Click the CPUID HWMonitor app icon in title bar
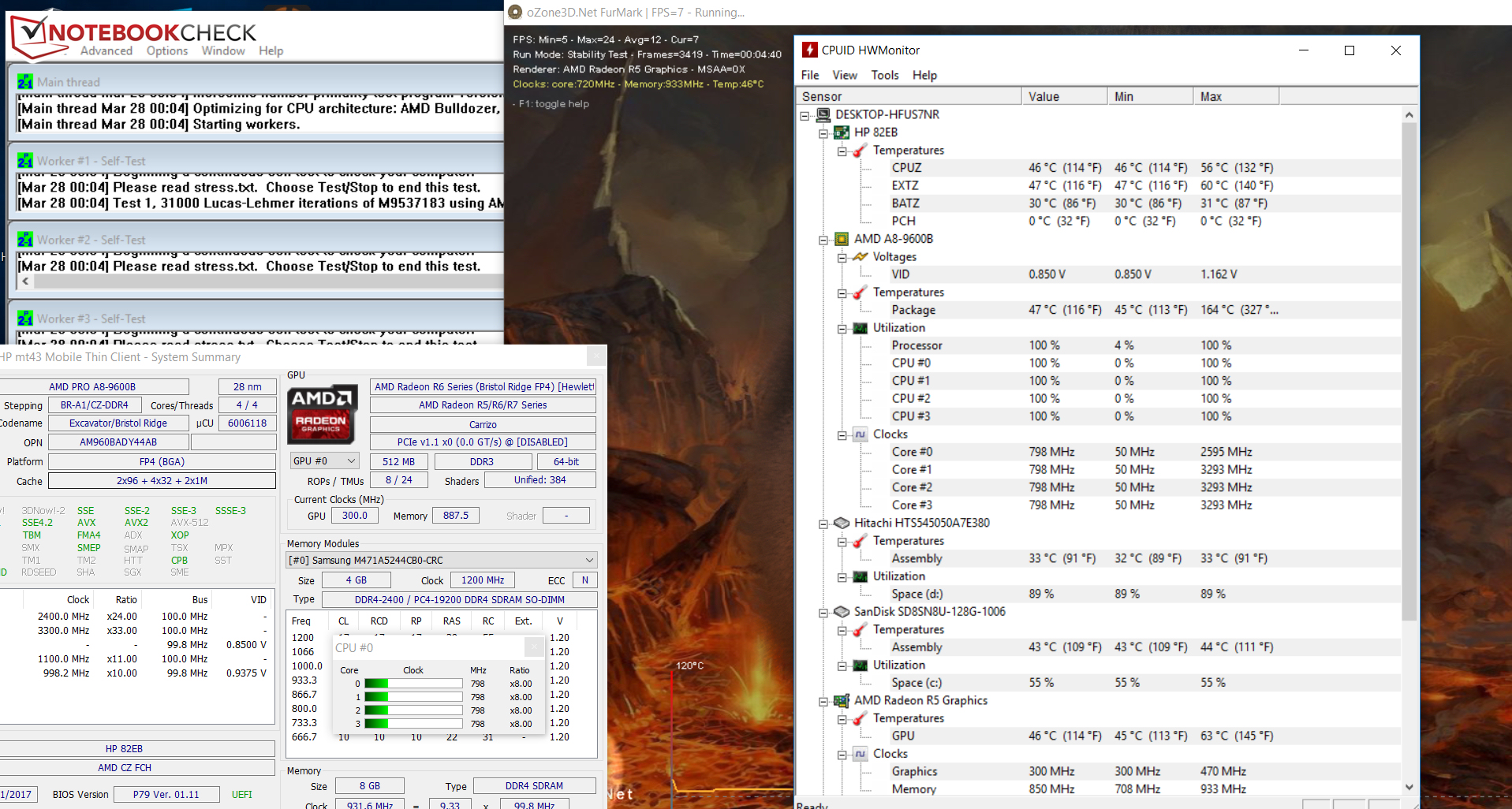The image size is (1512, 809). pos(809,50)
